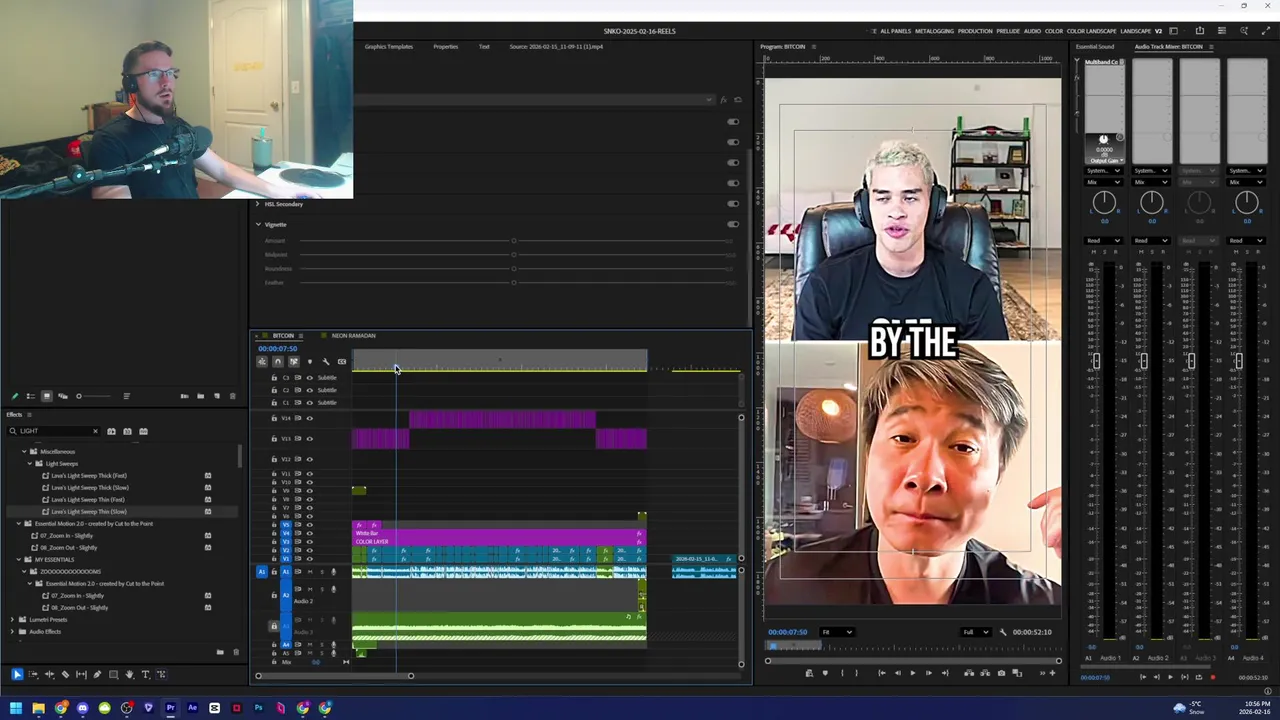Click the Add Marker icon in timeline header

(309, 362)
